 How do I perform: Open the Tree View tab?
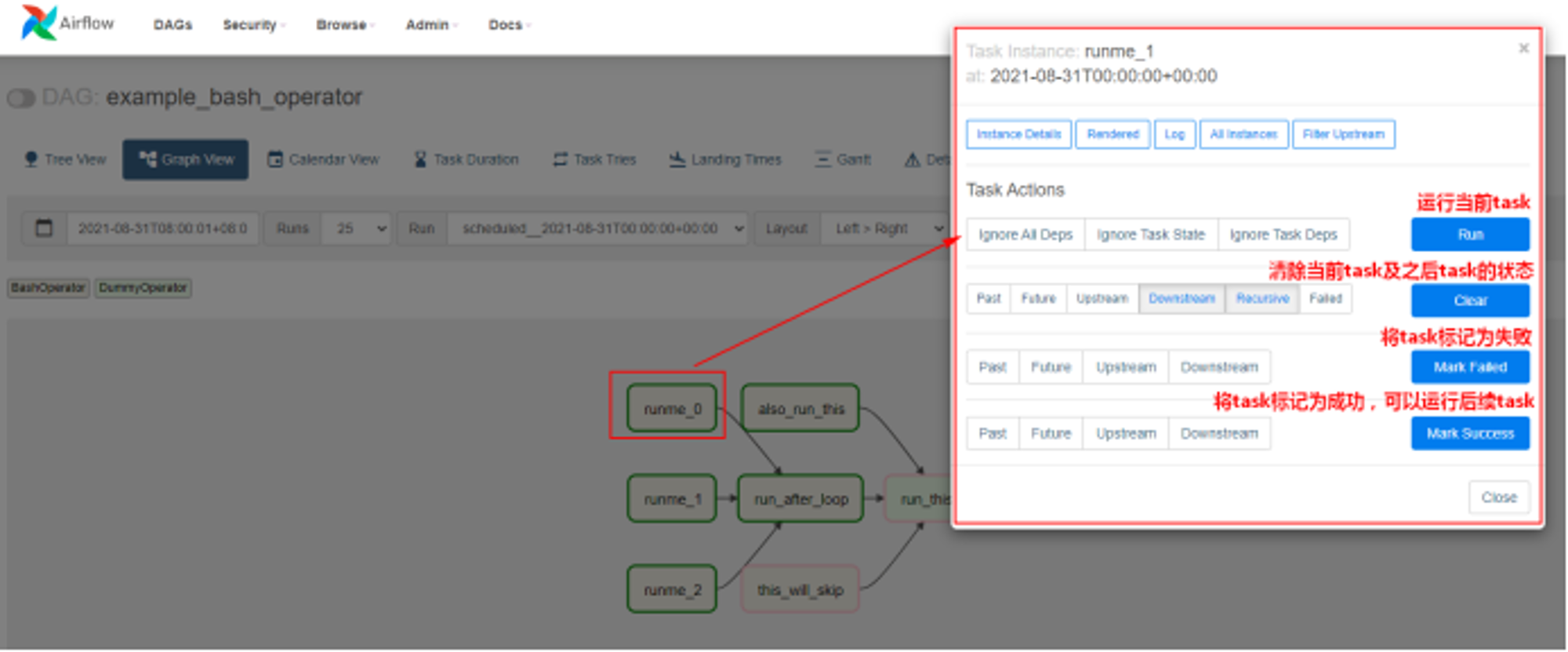[65, 159]
